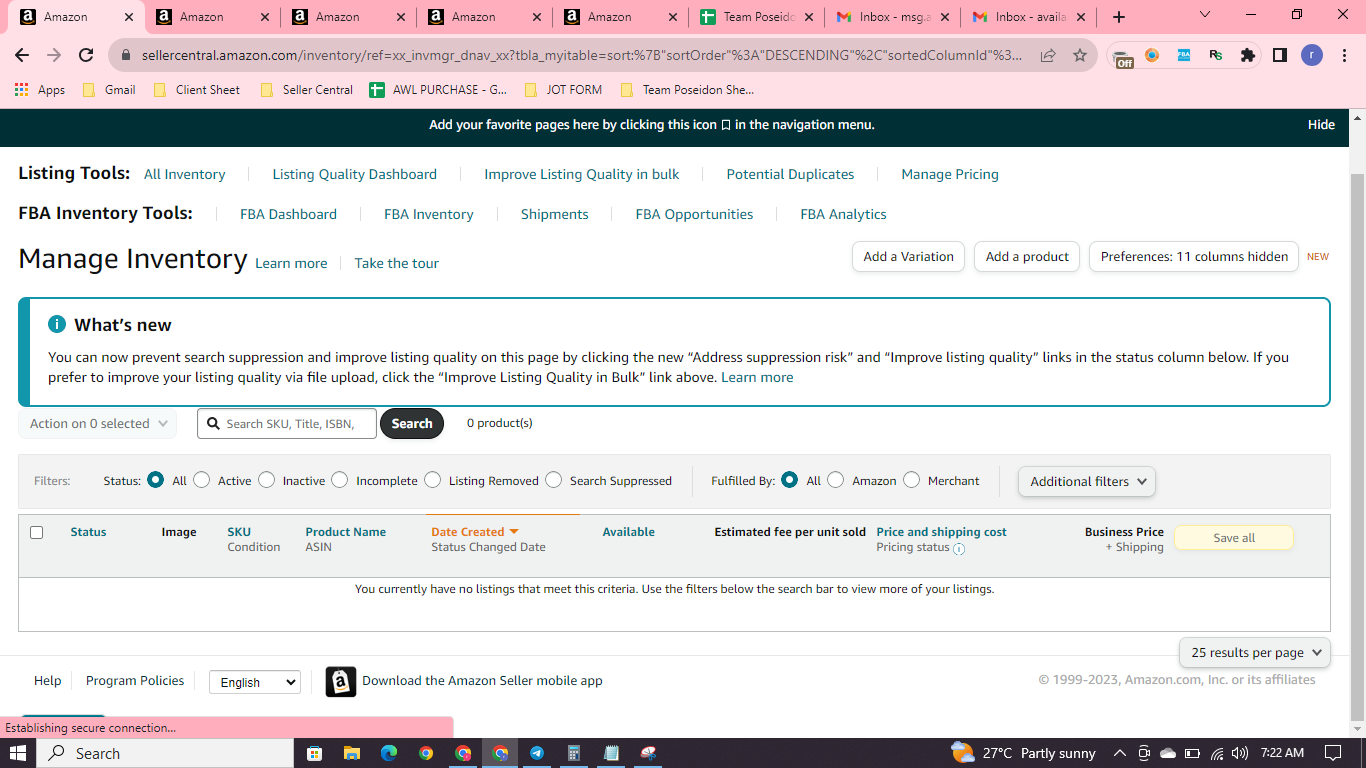Click the volume icon in system tray
This screenshot has width=1366, height=768.
[1240, 753]
